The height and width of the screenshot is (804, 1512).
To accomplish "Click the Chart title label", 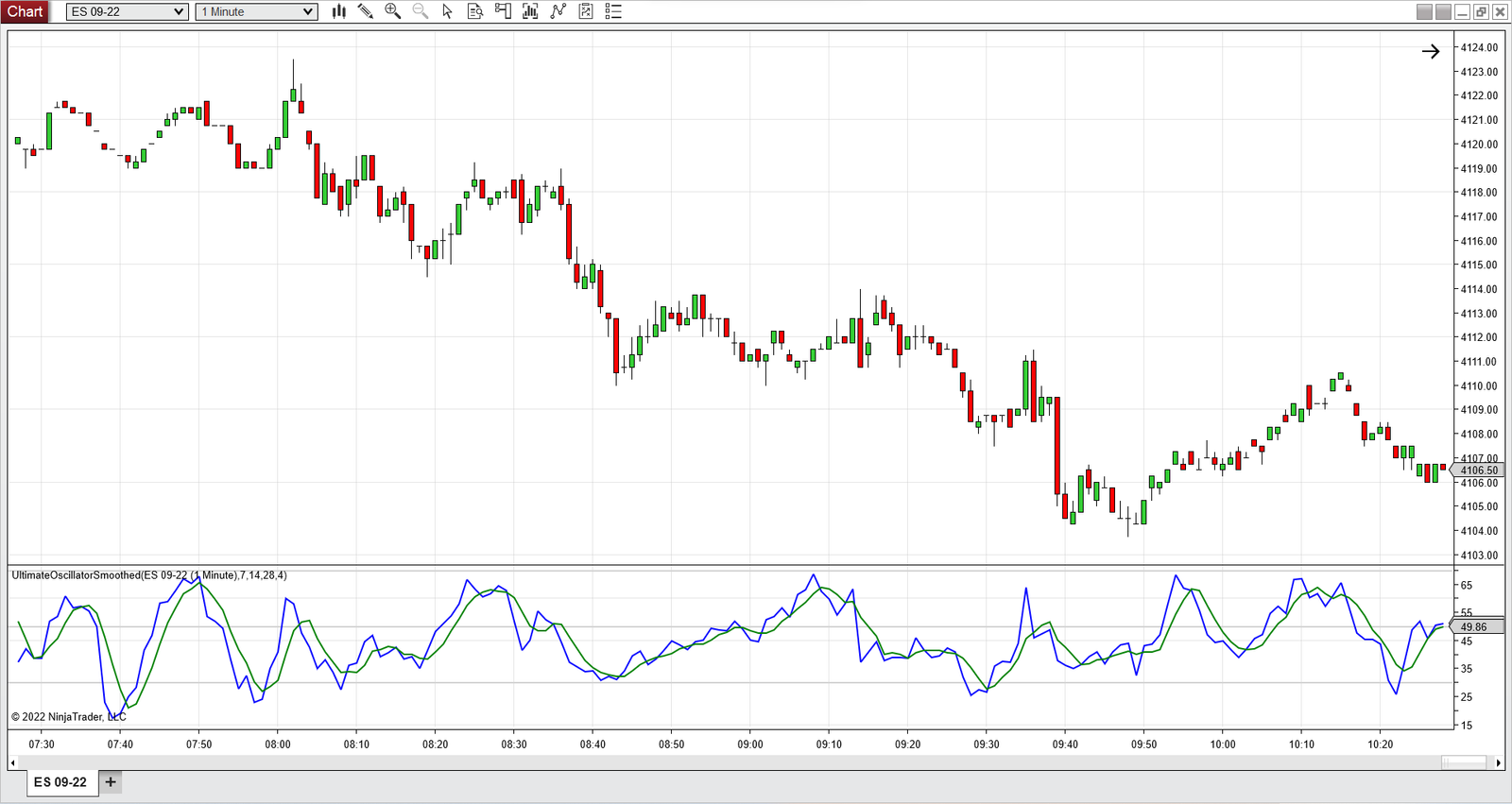I will click(26, 11).
